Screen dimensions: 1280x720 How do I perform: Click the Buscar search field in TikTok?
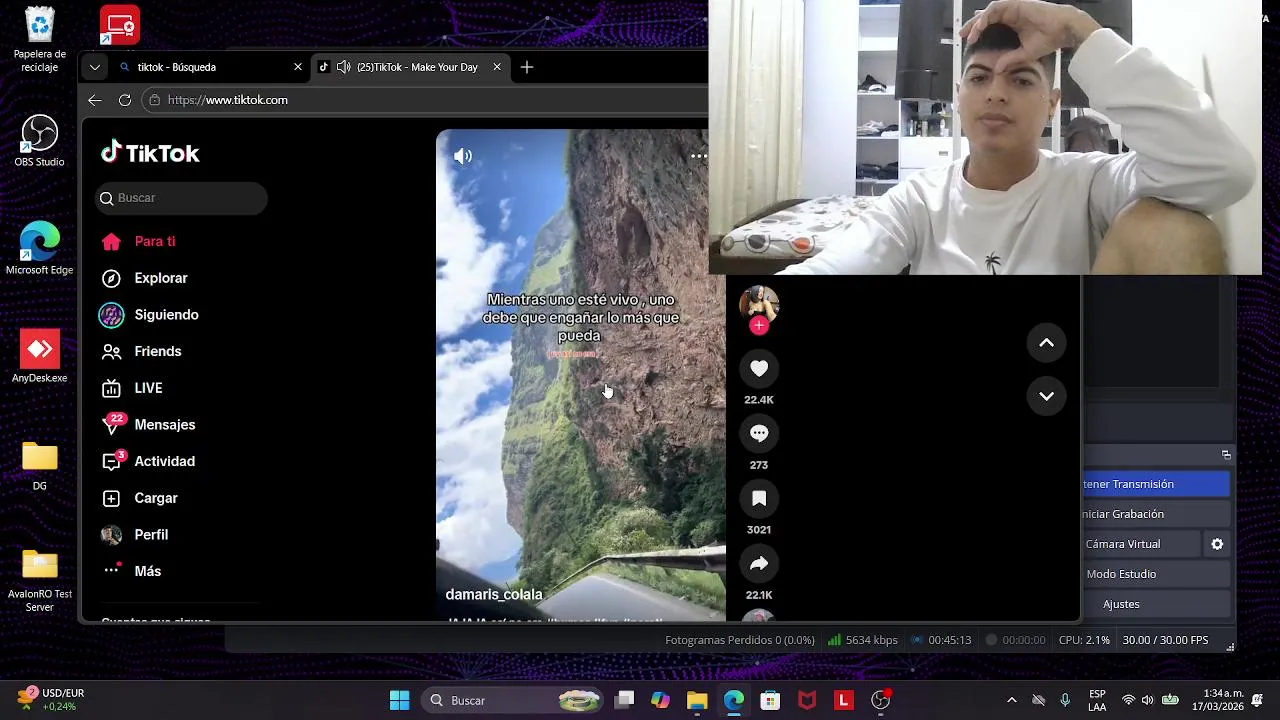pos(182,198)
